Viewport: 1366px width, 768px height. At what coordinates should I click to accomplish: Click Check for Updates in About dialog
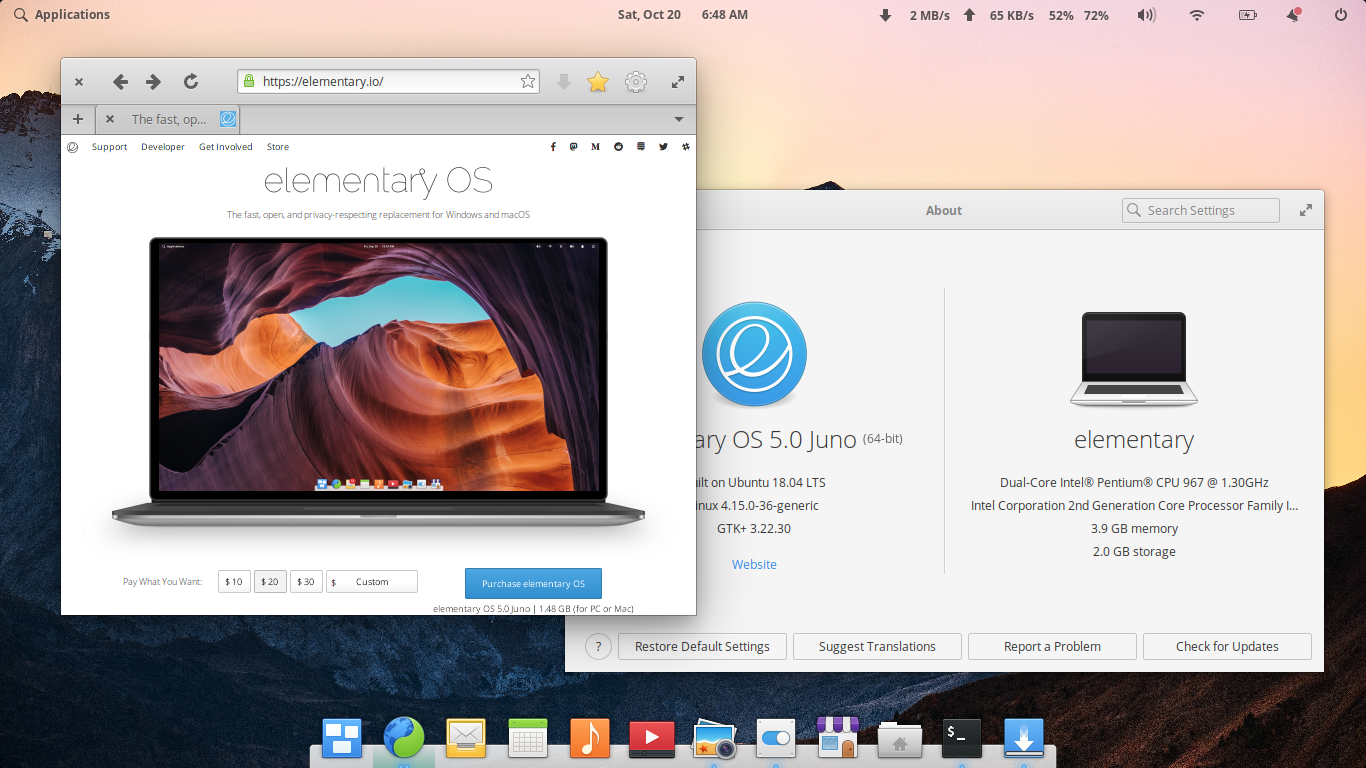[x=1227, y=646]
